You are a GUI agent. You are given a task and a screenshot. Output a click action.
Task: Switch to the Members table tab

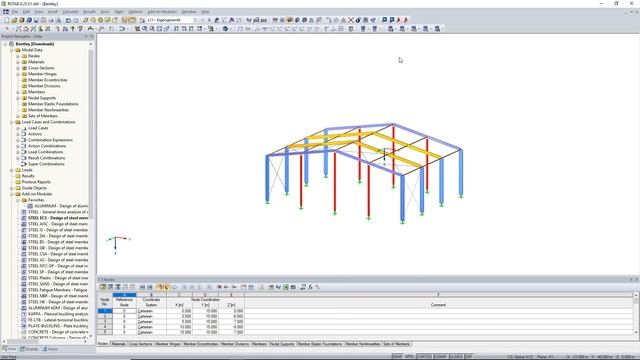coord(259,344)
